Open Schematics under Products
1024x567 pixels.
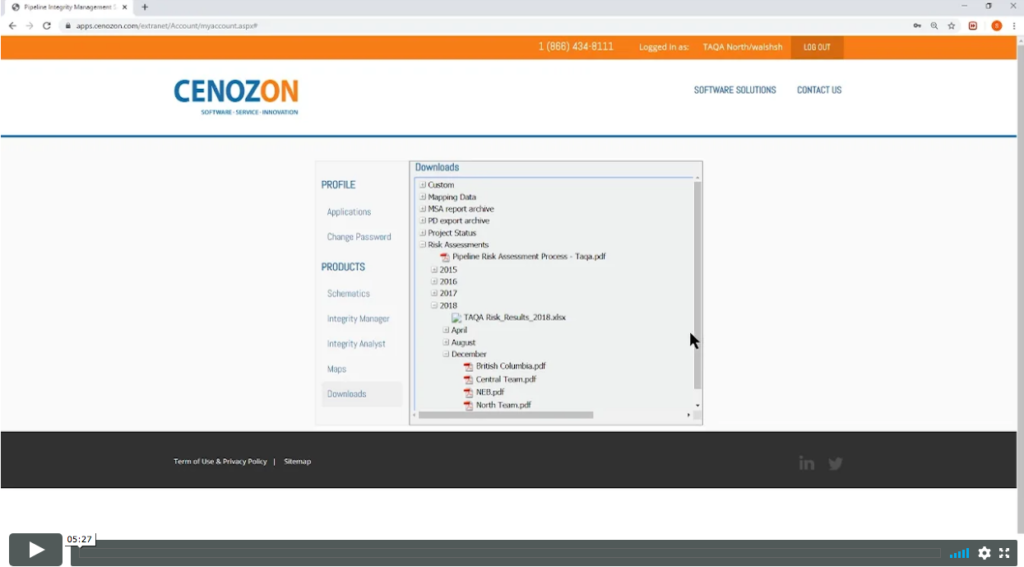point(348,293)
